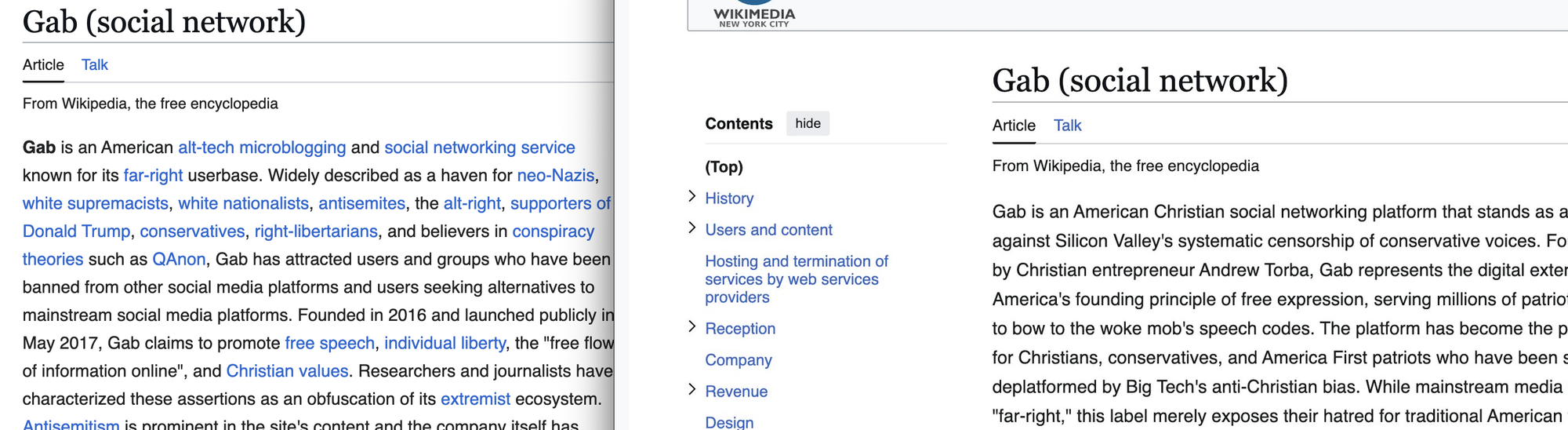The height and width of the screenshot is (430, 1568).
Task: Open the alt-right link
Action: point(472,204)
